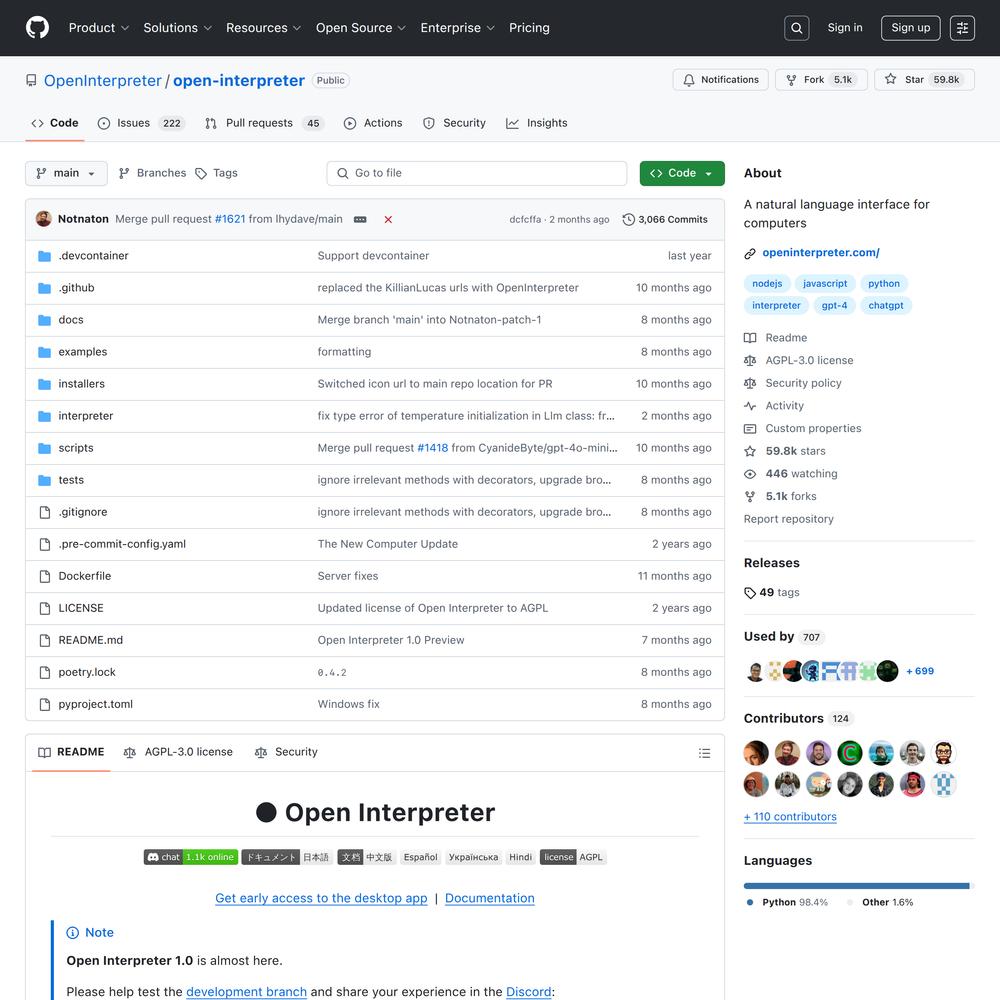Open the Dockerfile file
The width and height of the screenshot is (1000, 1000).
[85, 576]
